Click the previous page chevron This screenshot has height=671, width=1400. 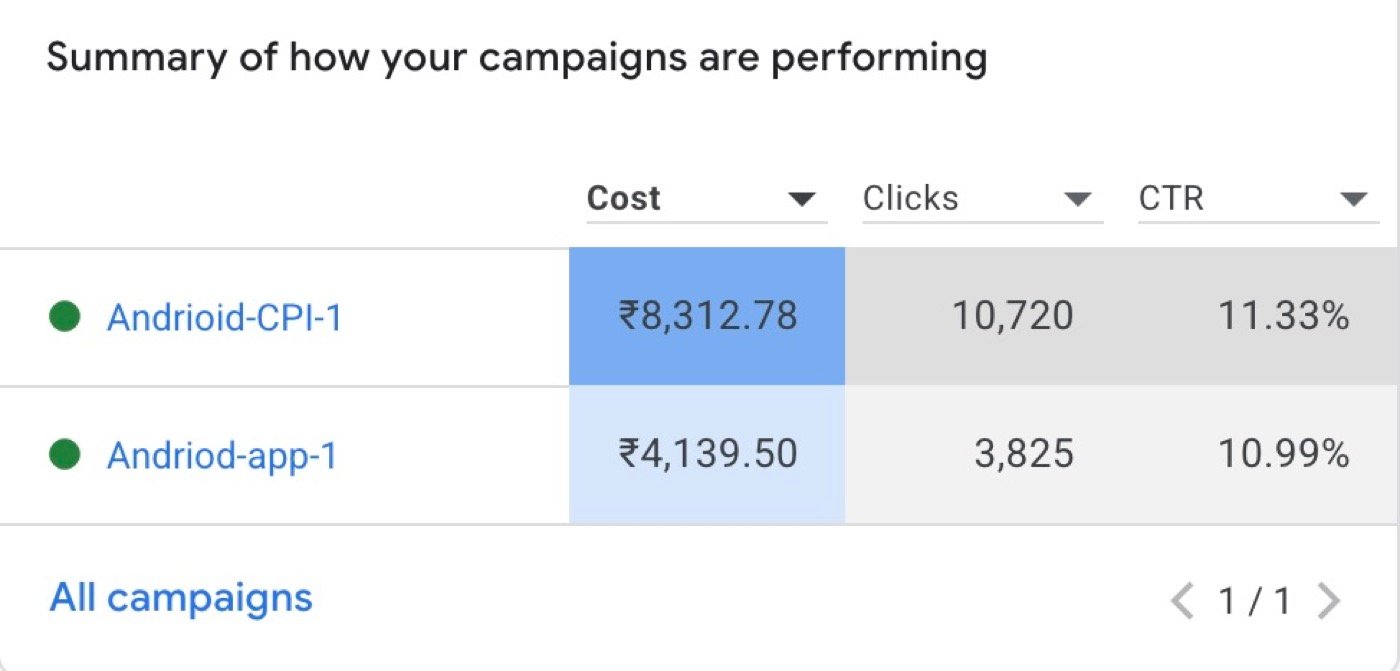[x=1183, y=601]
